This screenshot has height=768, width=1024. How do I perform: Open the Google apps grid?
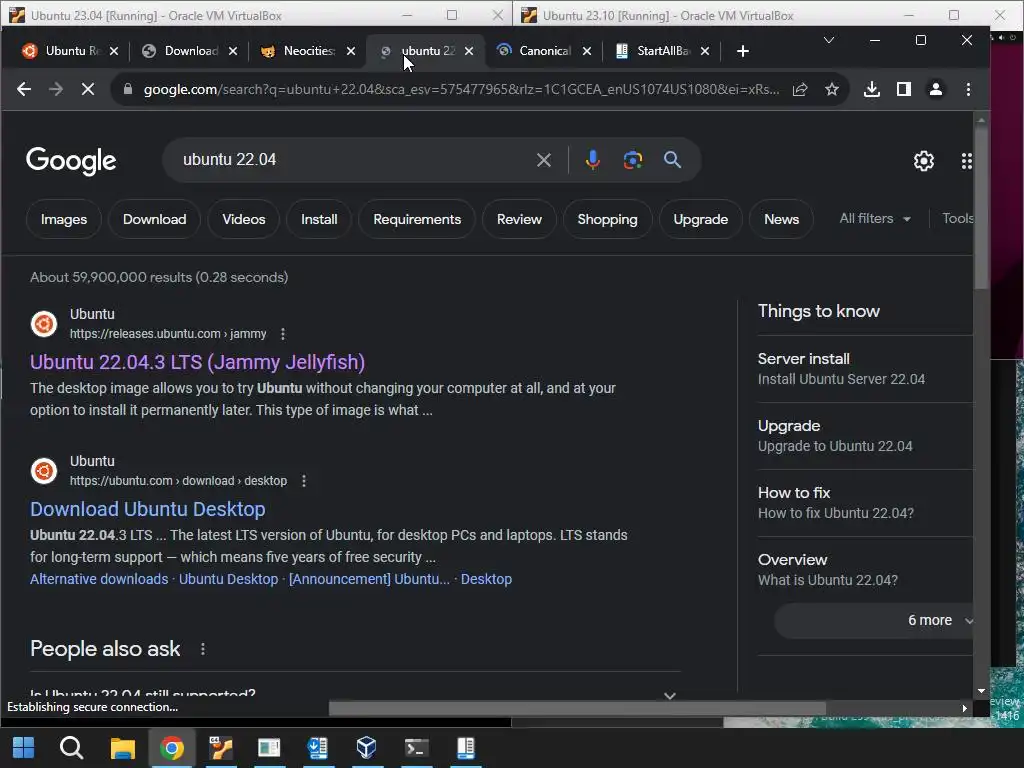click(967, 161)
